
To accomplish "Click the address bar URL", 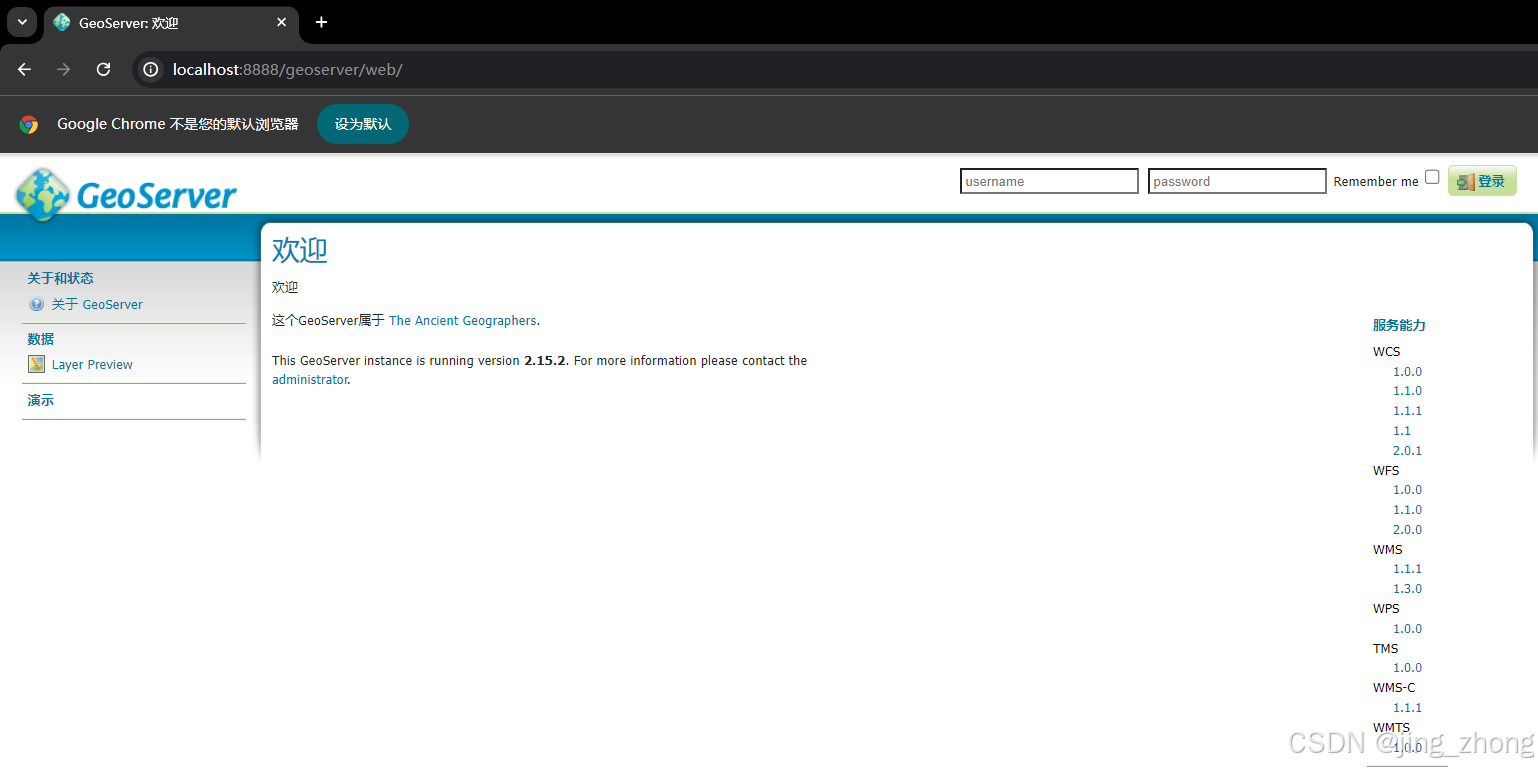I will pos(287,69).
